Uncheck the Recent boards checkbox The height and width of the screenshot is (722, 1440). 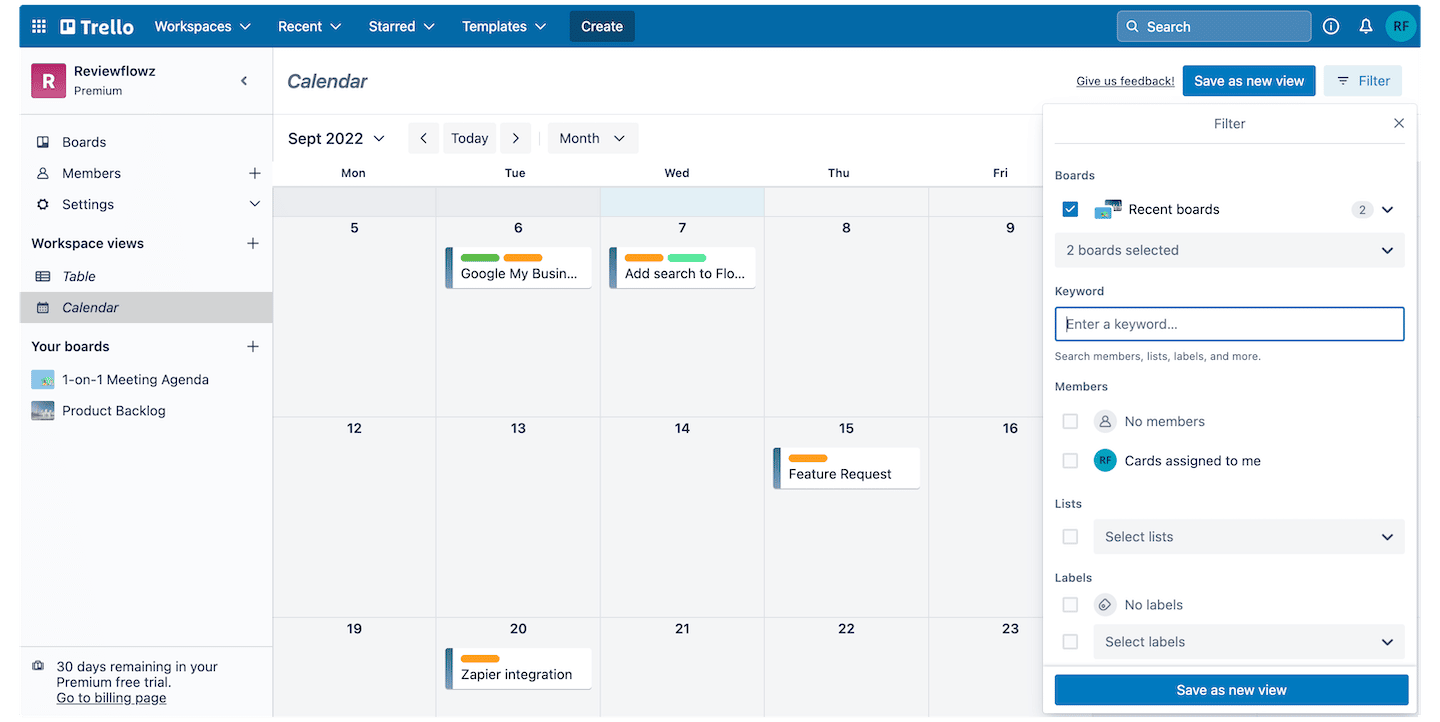[x=1070, y=209]
